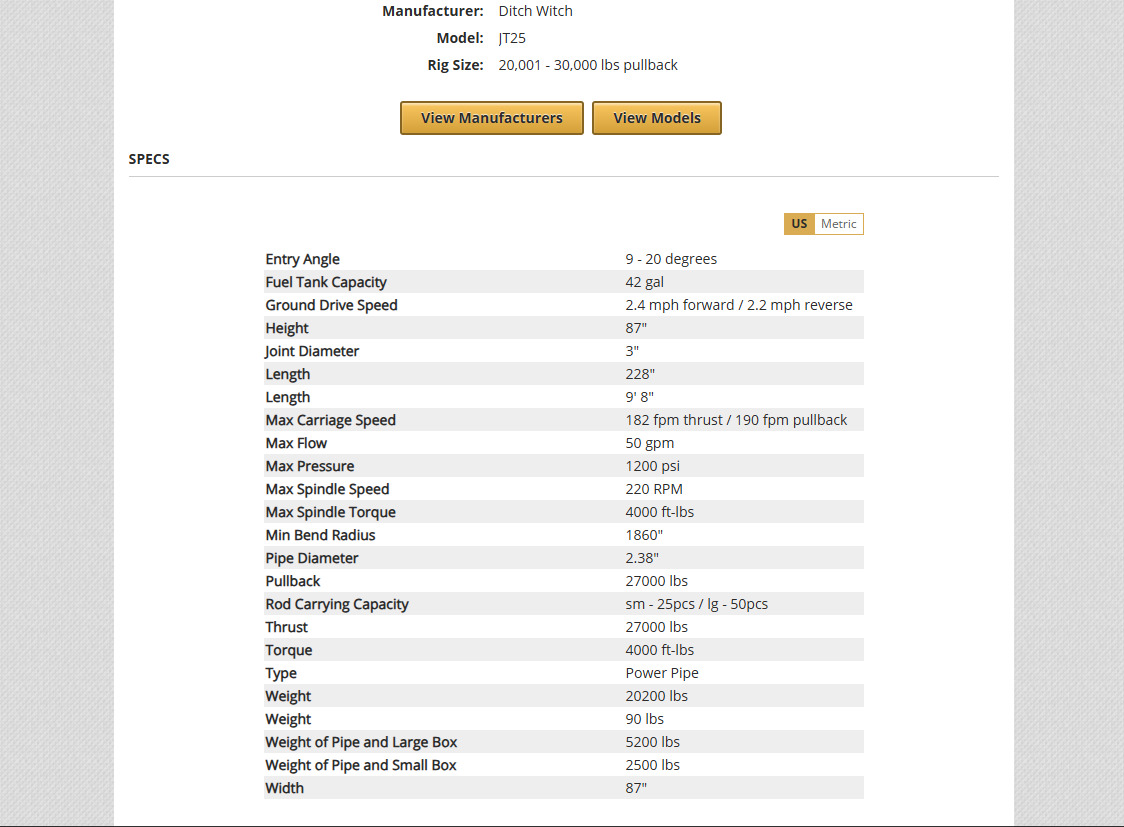The height and width of the screenshot is (827, 1124).
Task: Select the 5200 lbs value
Action: [x=652, y=742]
